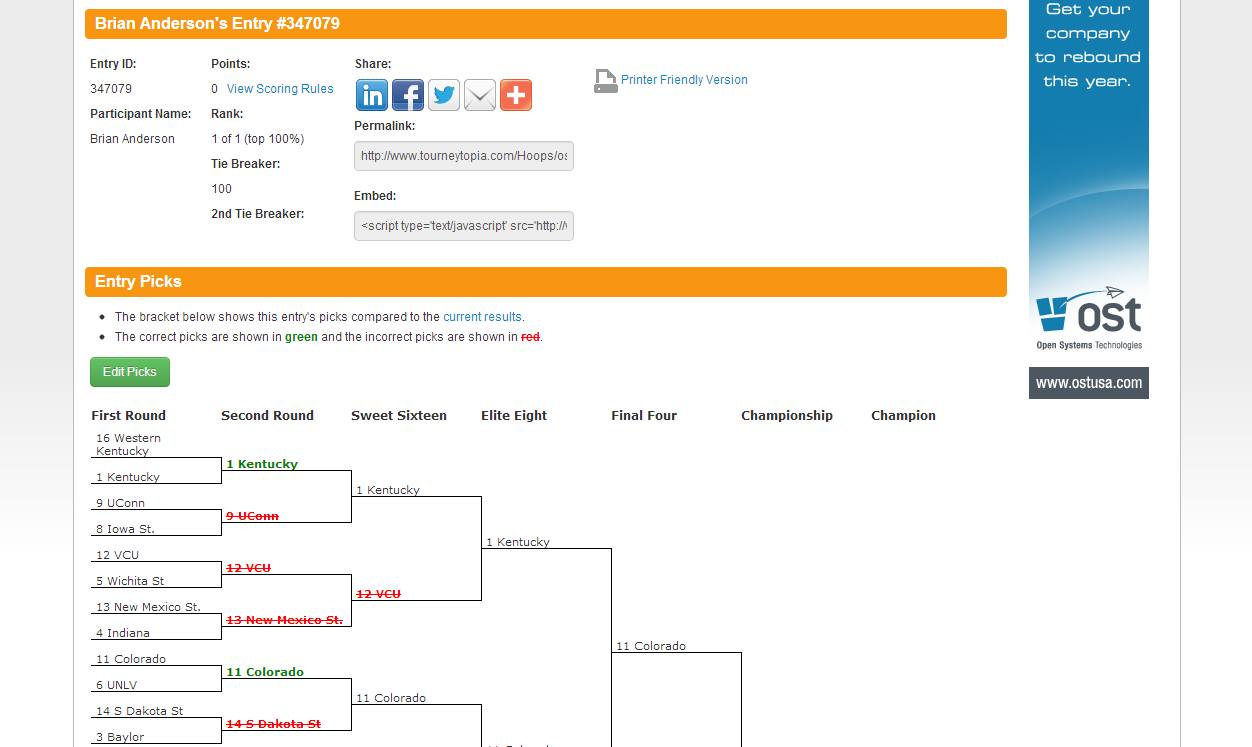Click 11 Colorado in Final Four

pos(651,646)
